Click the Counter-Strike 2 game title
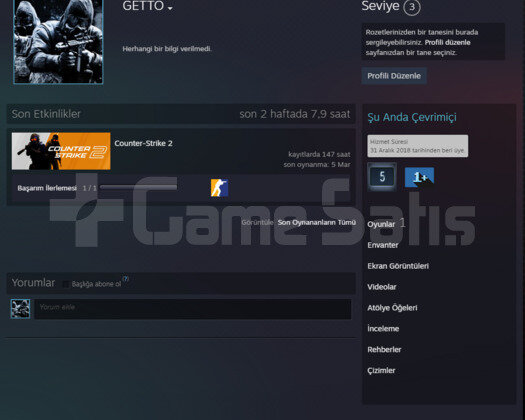Image resolution: width=525 pixels, height=420 pixels. pyautogui.click(x=143, y=143)
